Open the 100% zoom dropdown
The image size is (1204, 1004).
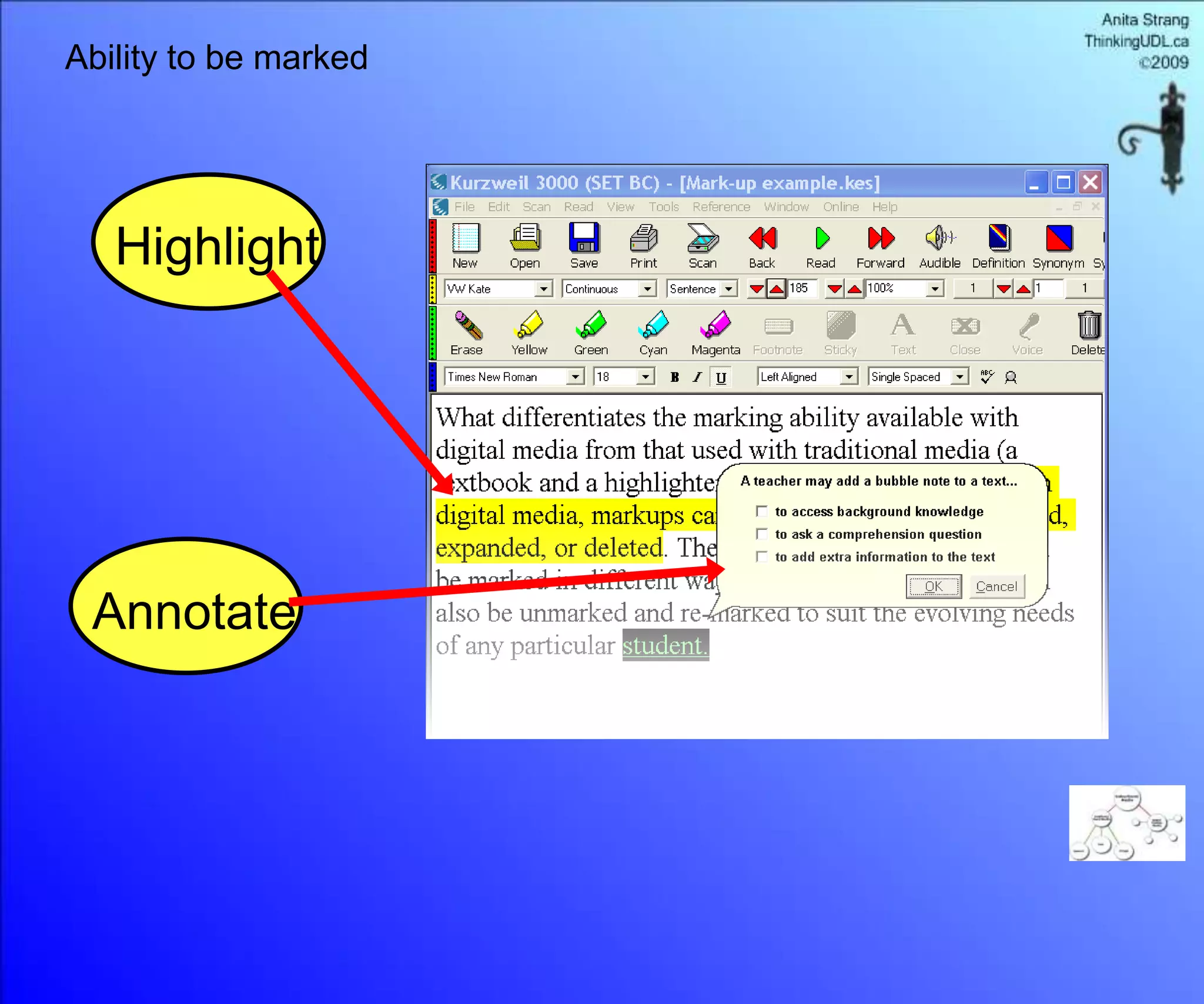click(x=935, y=289)
